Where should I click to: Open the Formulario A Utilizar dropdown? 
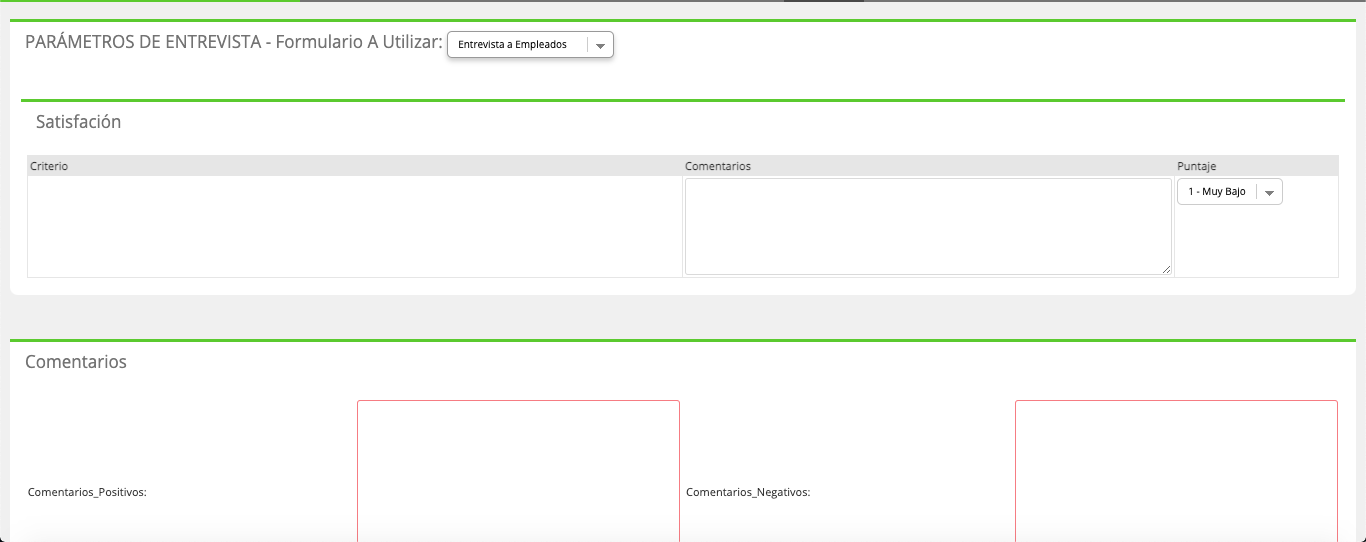pos(530,45)
